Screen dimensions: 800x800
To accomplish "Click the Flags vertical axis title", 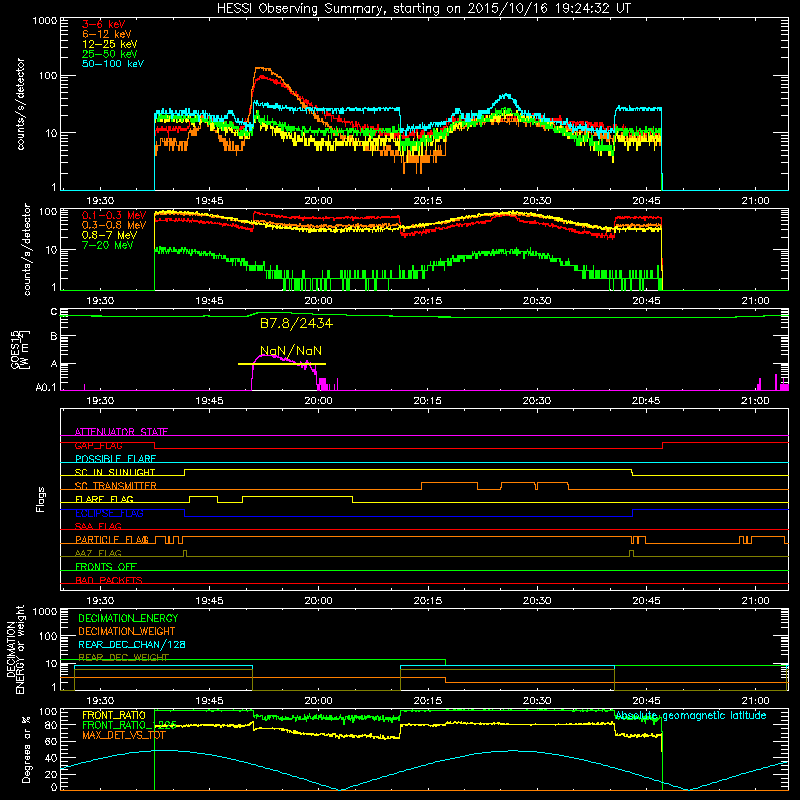I will (41, 499).
